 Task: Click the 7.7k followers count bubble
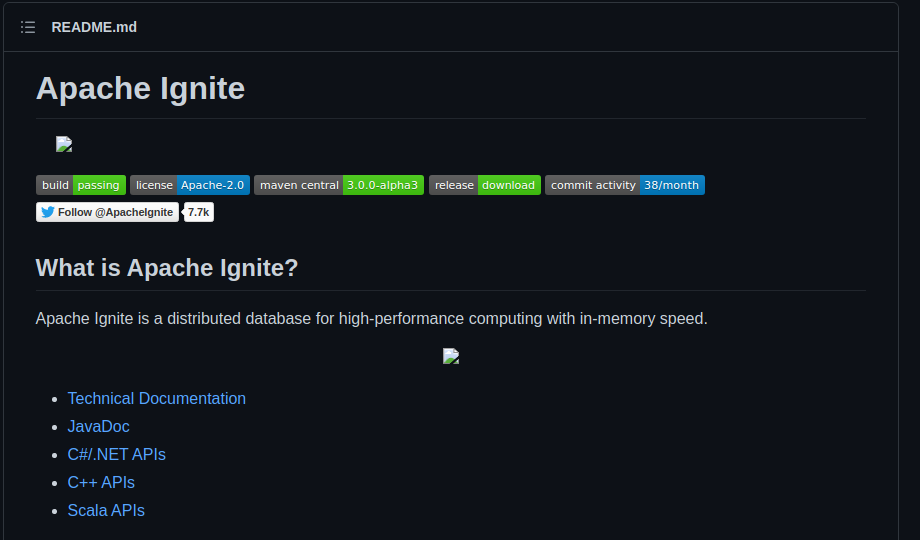click(x=199, y=212)
